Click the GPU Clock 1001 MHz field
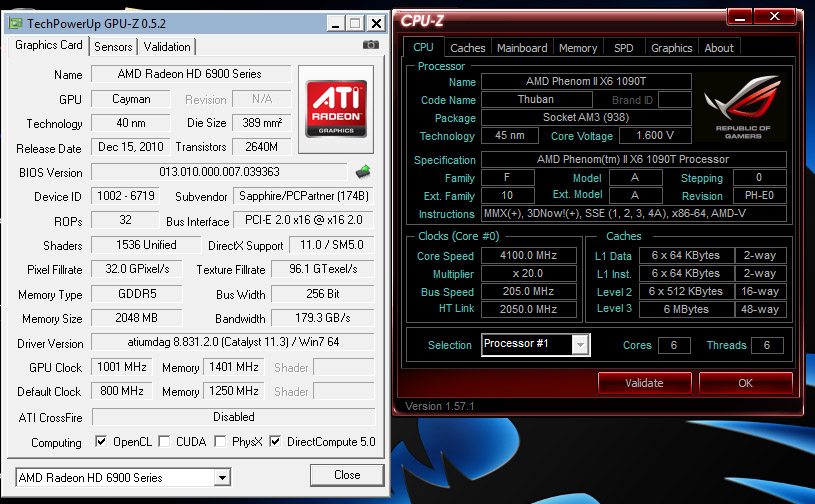 122,367
